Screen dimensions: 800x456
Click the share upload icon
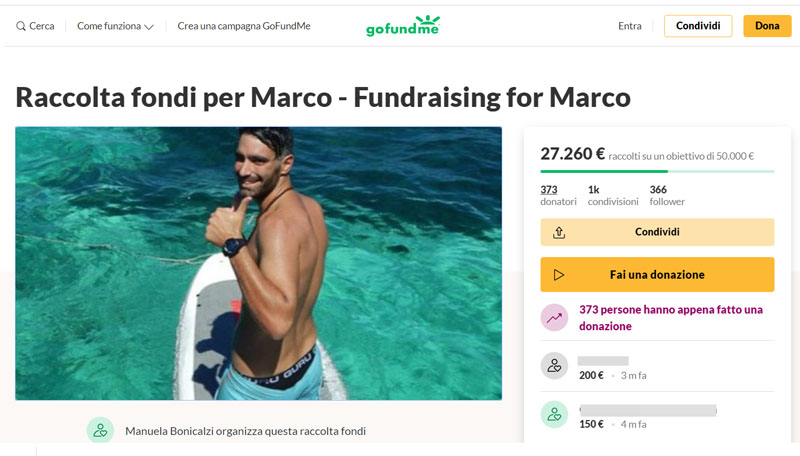559,232
